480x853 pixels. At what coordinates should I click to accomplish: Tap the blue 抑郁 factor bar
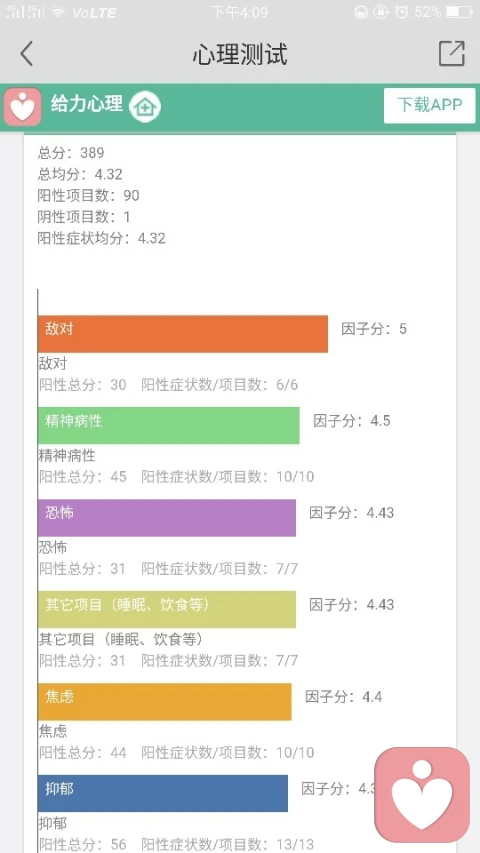pos(163,793)
